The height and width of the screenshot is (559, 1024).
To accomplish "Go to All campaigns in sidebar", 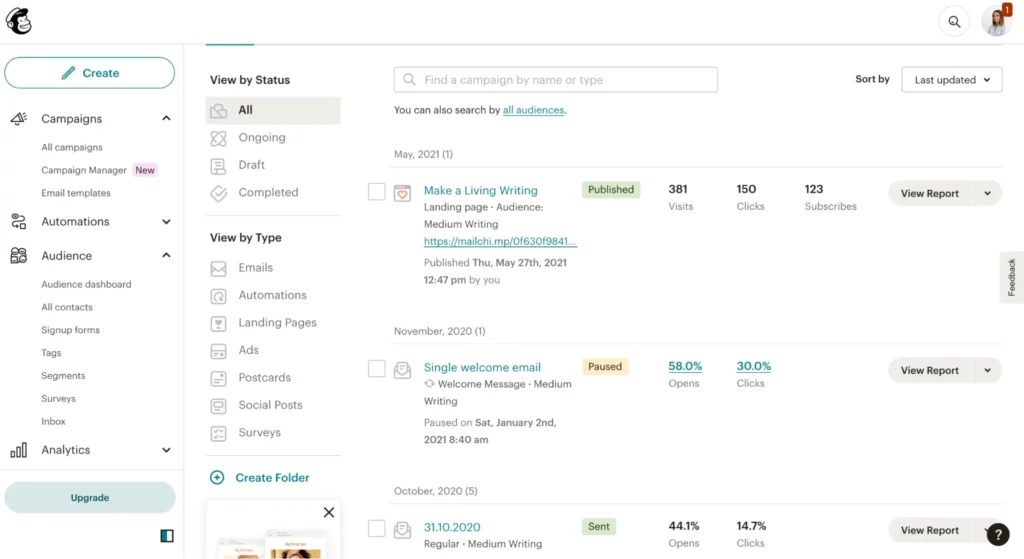I will coord(72,147).
